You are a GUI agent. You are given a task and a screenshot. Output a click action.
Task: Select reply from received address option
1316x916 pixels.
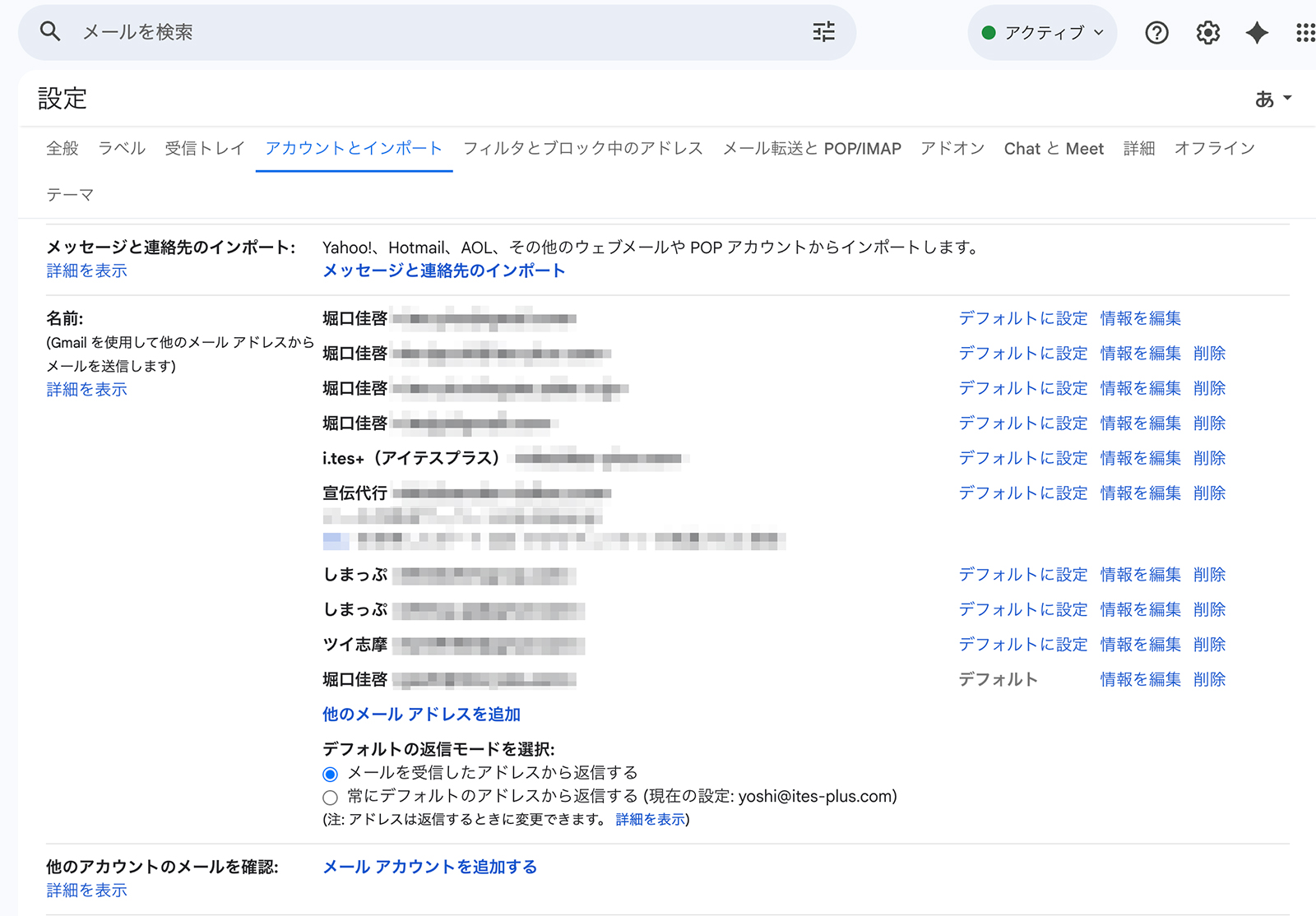331,774
